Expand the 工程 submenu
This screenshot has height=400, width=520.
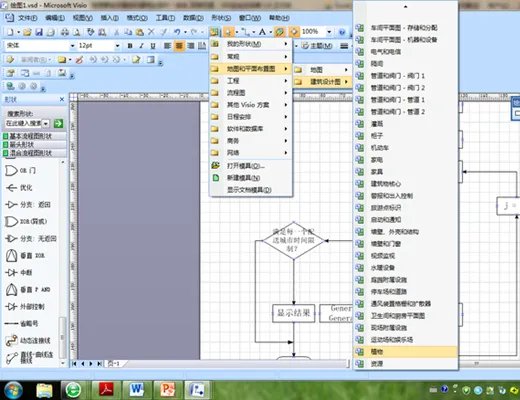click(x=251, y=81)
